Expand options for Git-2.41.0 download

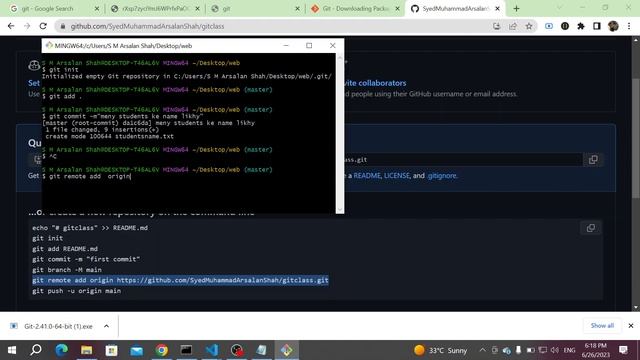click(x=107, y=326)
